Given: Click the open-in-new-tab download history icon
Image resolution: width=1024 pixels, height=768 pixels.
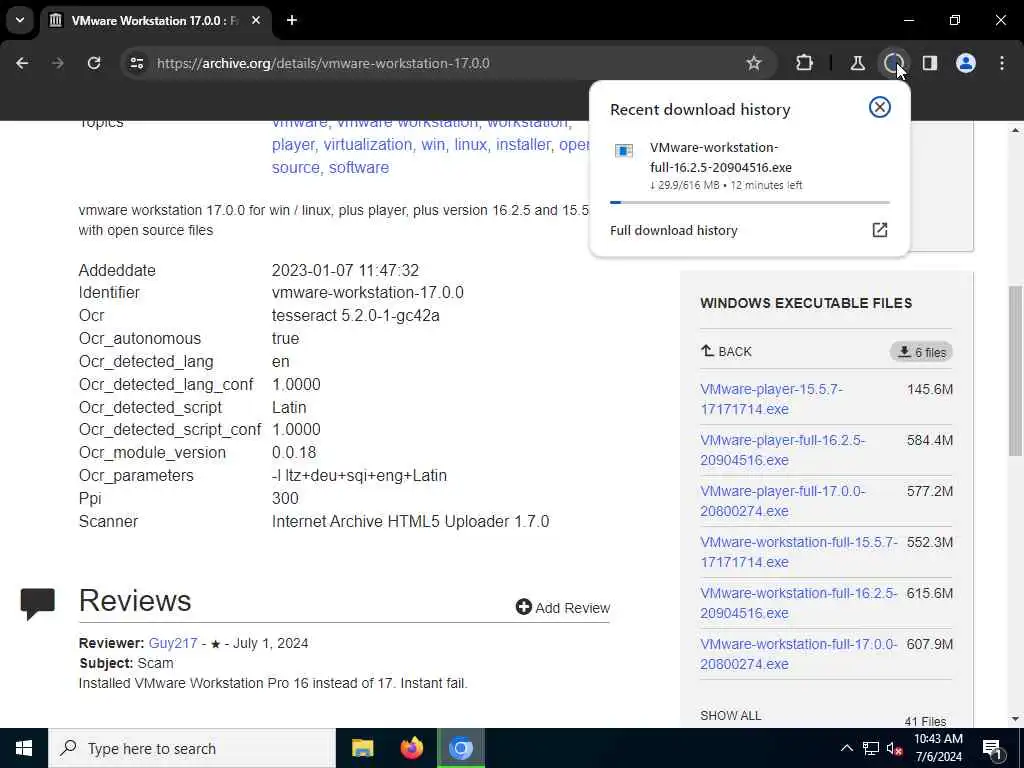Looking at the screenshot, I should (880, 230).
